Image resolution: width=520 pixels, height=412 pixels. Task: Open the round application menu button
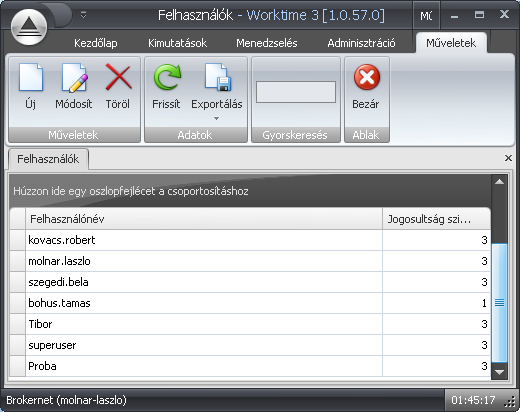(x=29, y=27)
